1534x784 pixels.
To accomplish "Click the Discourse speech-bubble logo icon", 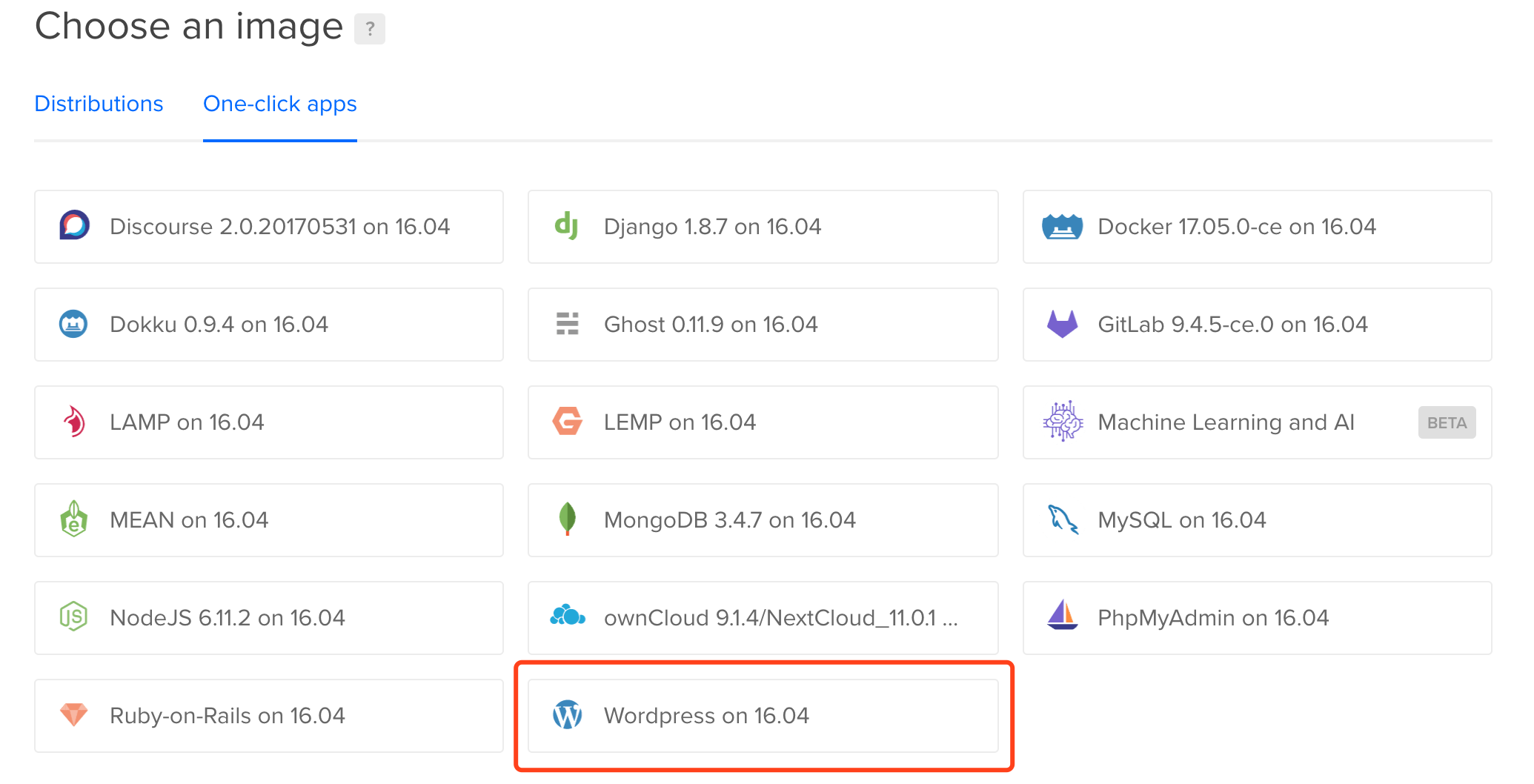I will pos(74,225).
